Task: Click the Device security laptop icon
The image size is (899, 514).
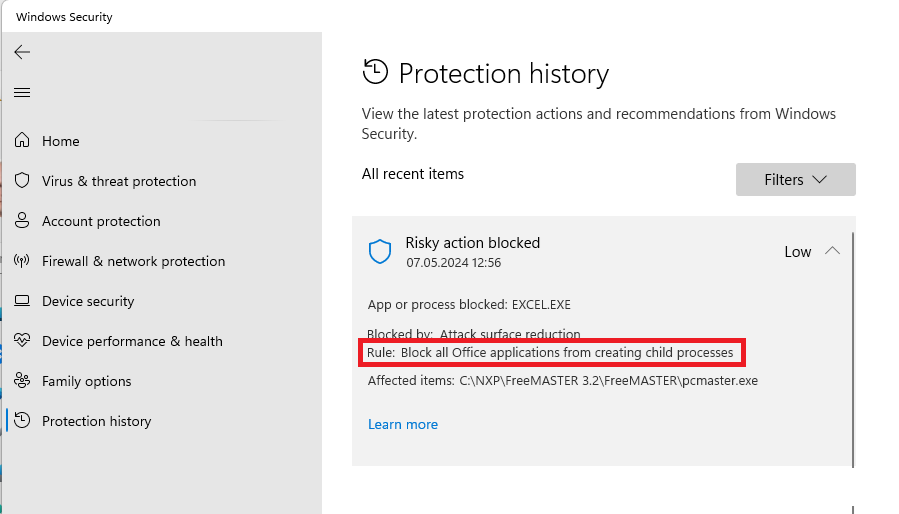Action: (x=22, y=301)
